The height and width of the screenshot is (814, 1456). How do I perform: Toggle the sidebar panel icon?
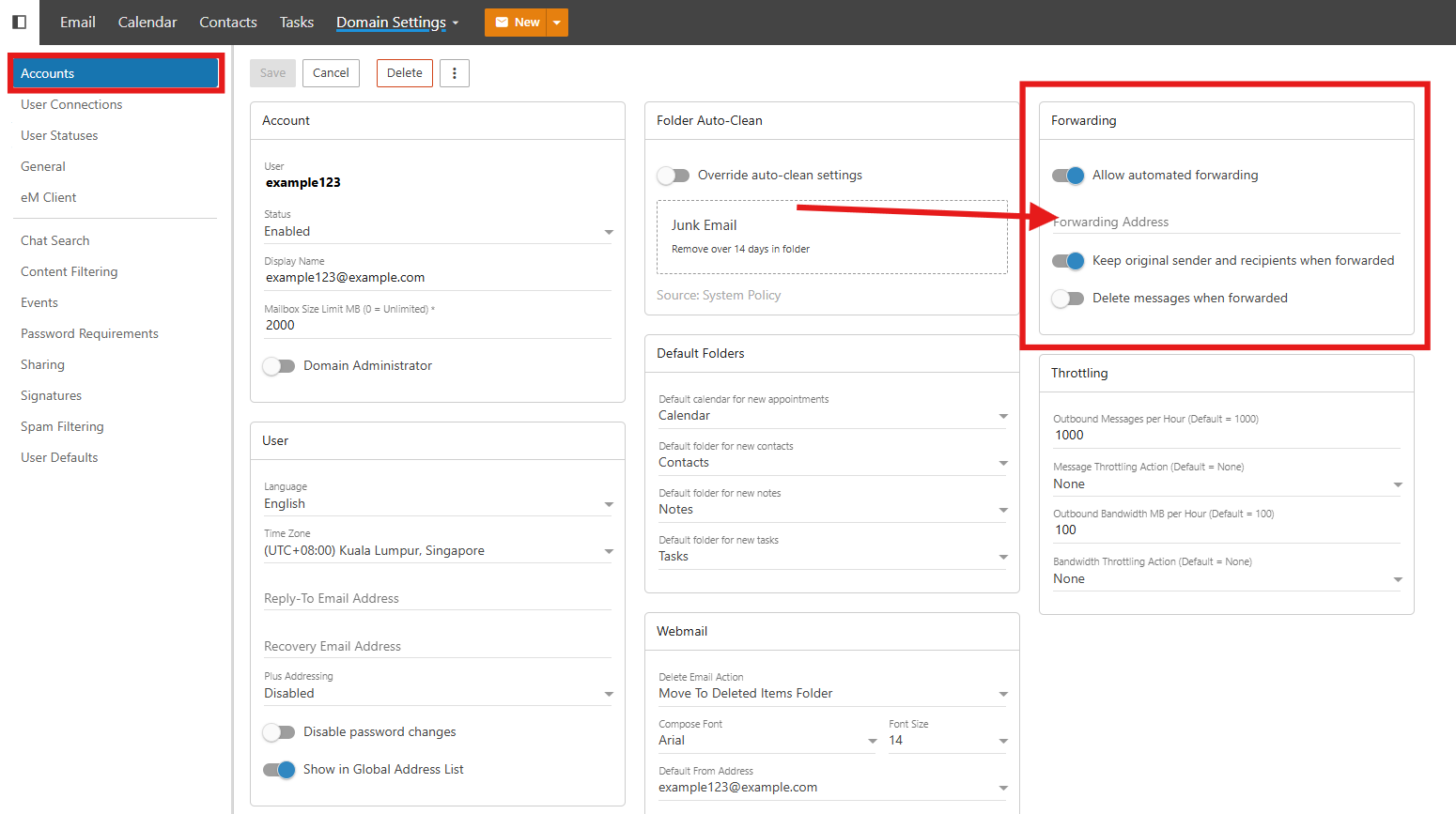(19, 22)
